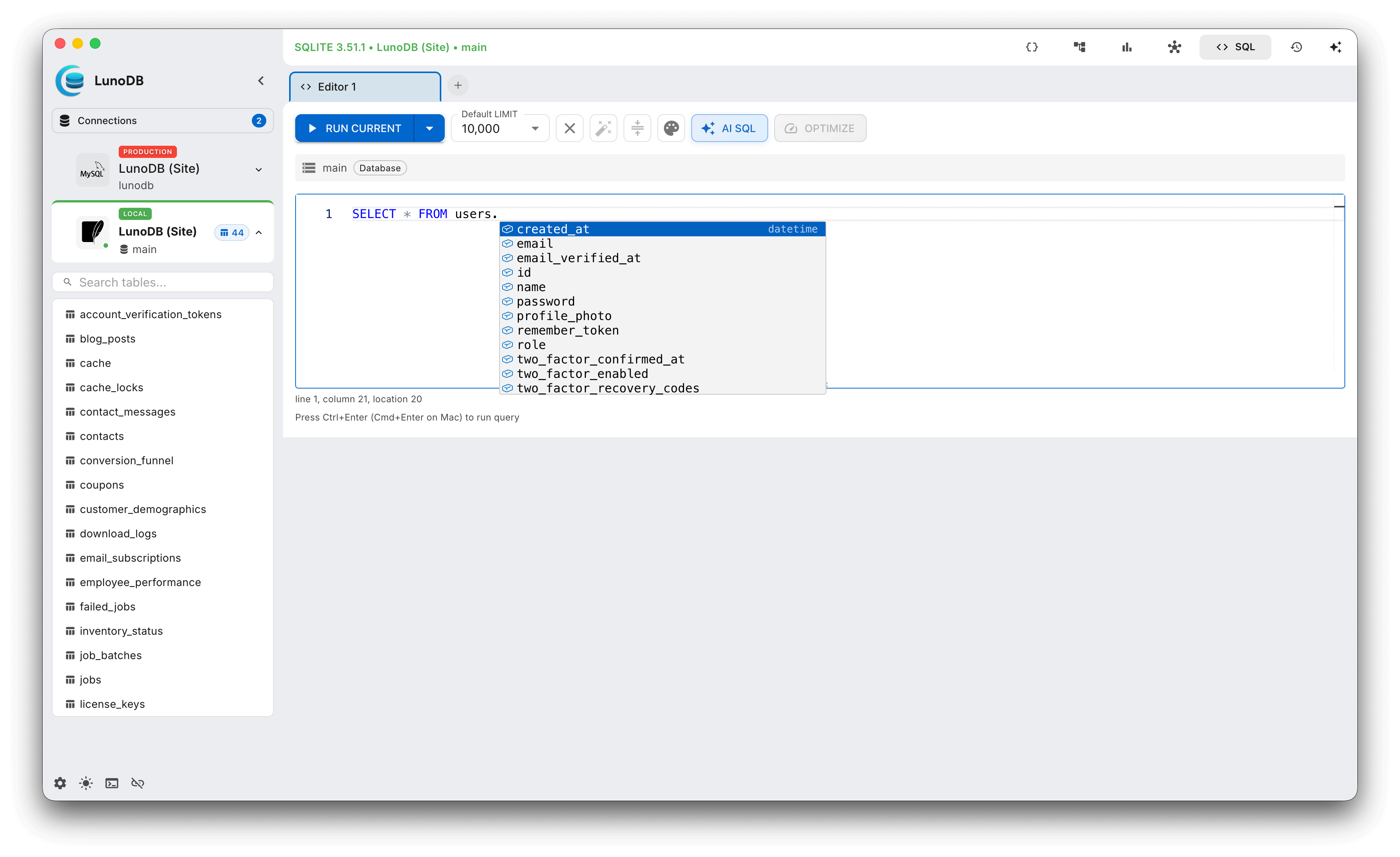
Task: Open the query history clock icon
Action: [x=1296, y=47]
